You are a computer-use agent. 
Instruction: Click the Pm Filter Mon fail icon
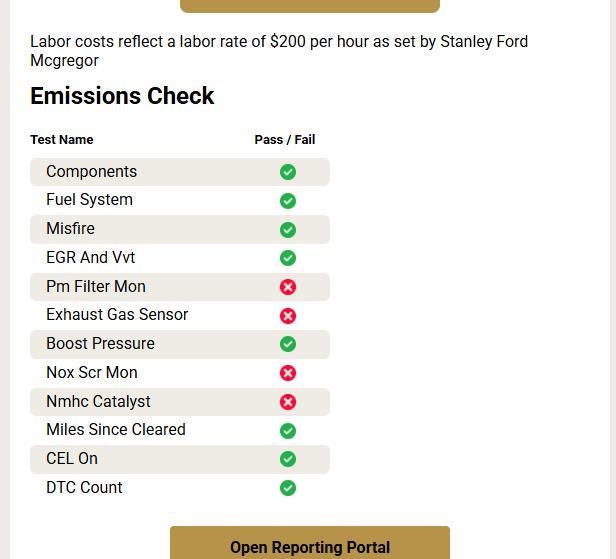coord(288,287)
